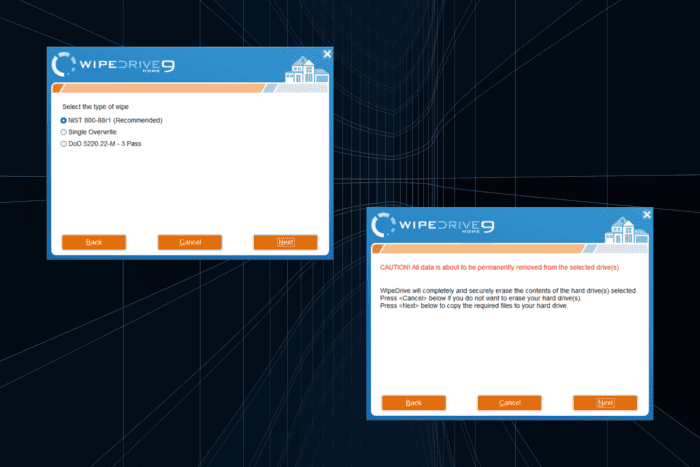
Task: Click the red CAUTION warning message
Action: coord(500,267)
